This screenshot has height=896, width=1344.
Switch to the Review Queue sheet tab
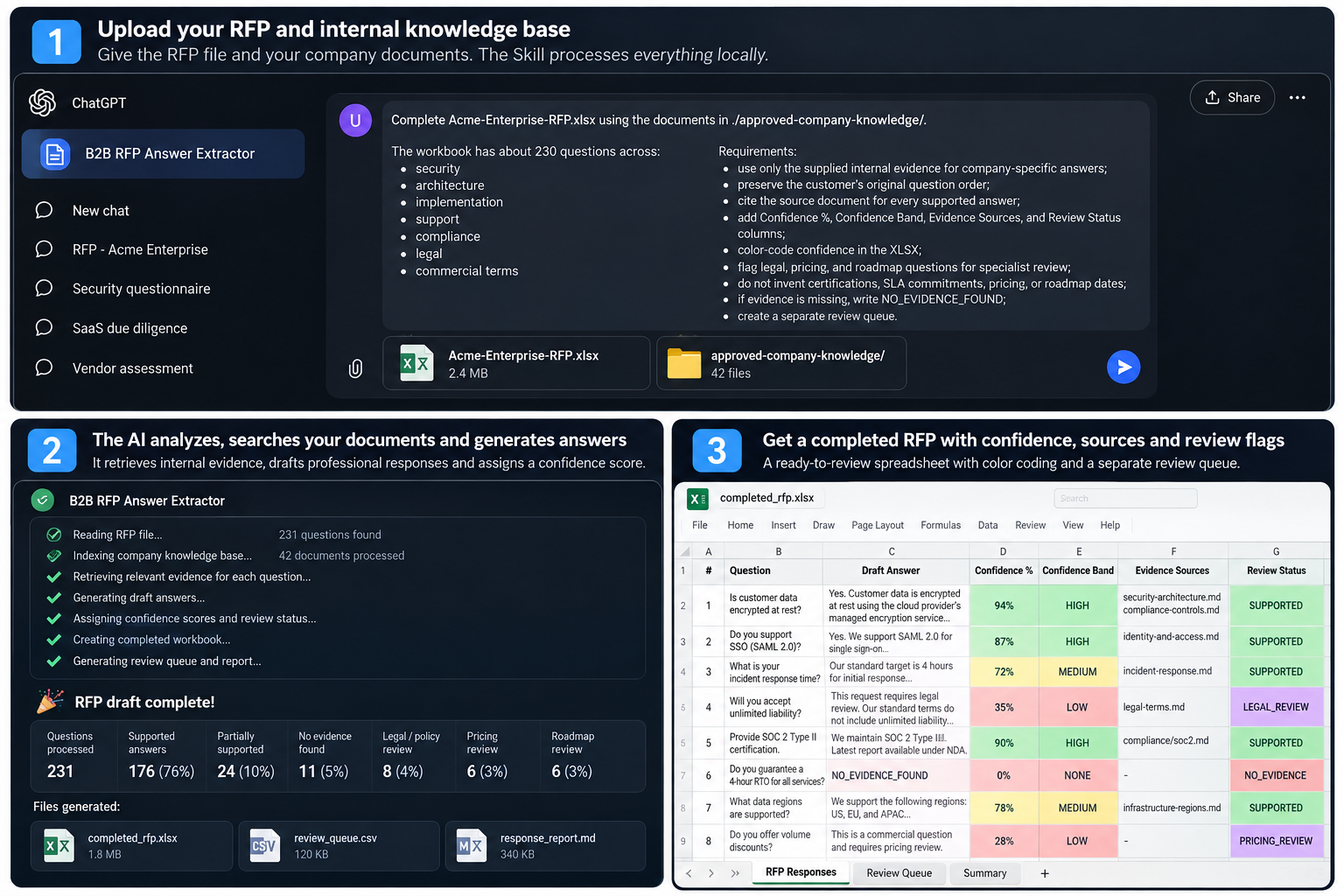coord(899,873)
